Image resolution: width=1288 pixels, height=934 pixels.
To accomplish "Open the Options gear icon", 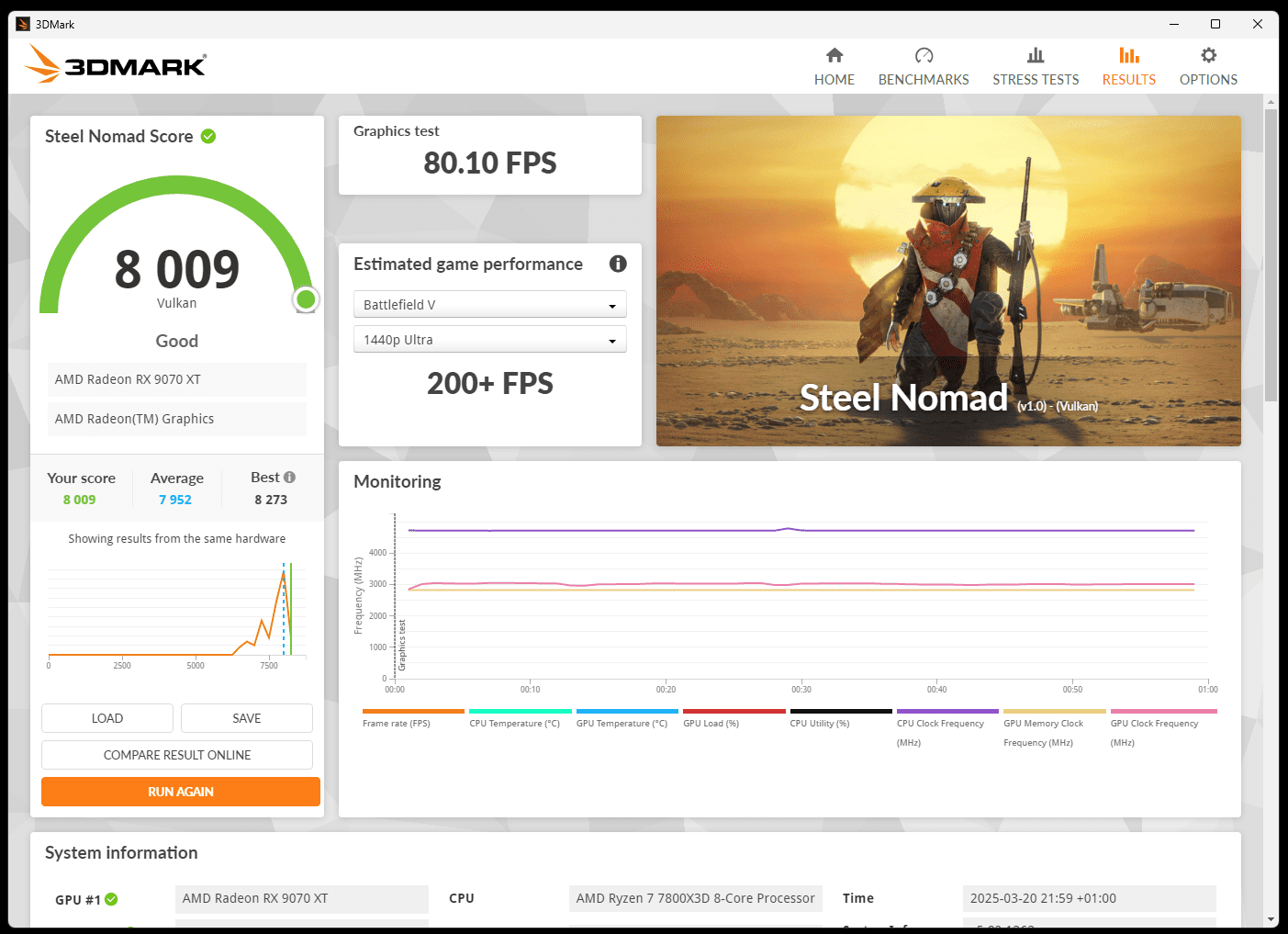I will click(1208, 55).
